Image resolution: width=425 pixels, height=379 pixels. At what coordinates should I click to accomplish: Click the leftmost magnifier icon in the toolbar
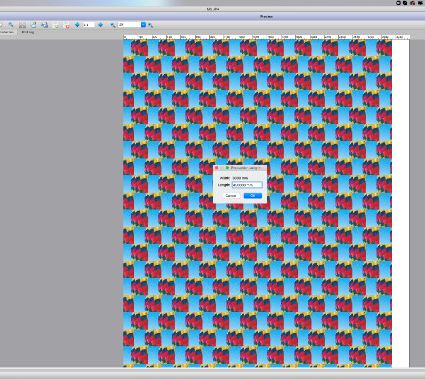pos(11,25)
